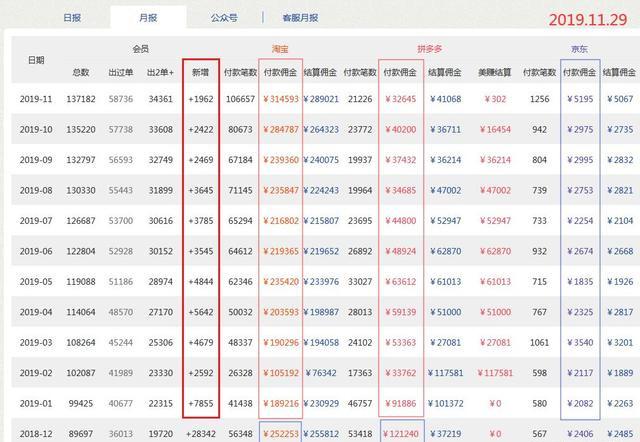Viewport: 640px width, 442px height.
Task: Click JD commission ¥3540
Action: 580,342
